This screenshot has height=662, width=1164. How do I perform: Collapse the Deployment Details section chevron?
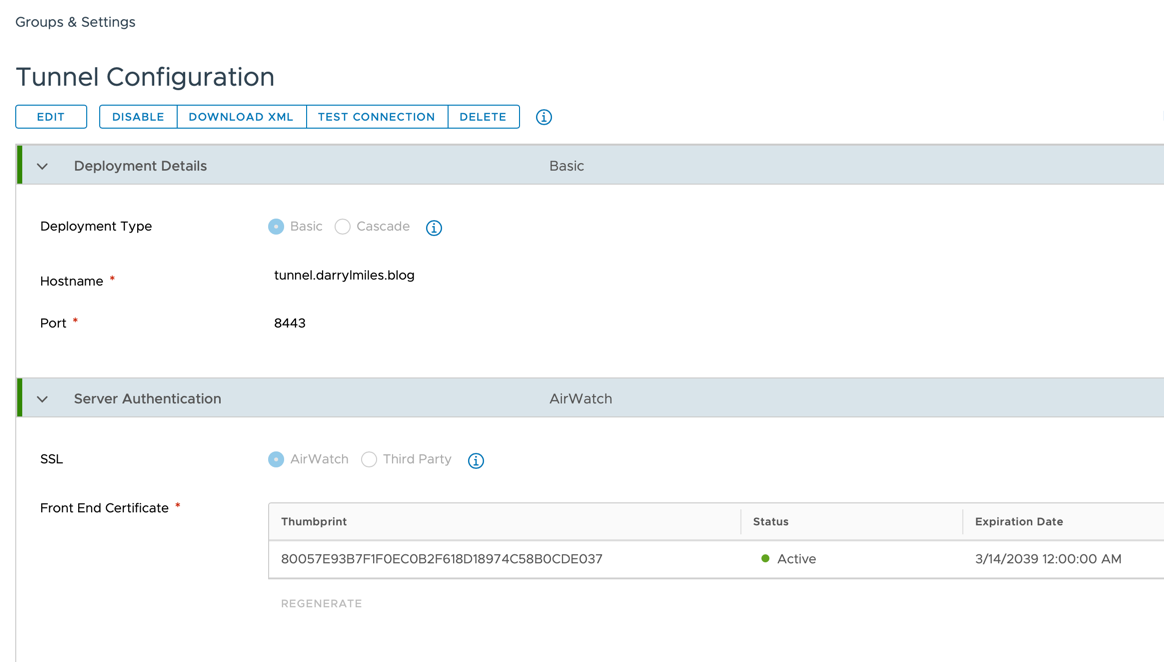click(42, 166)
